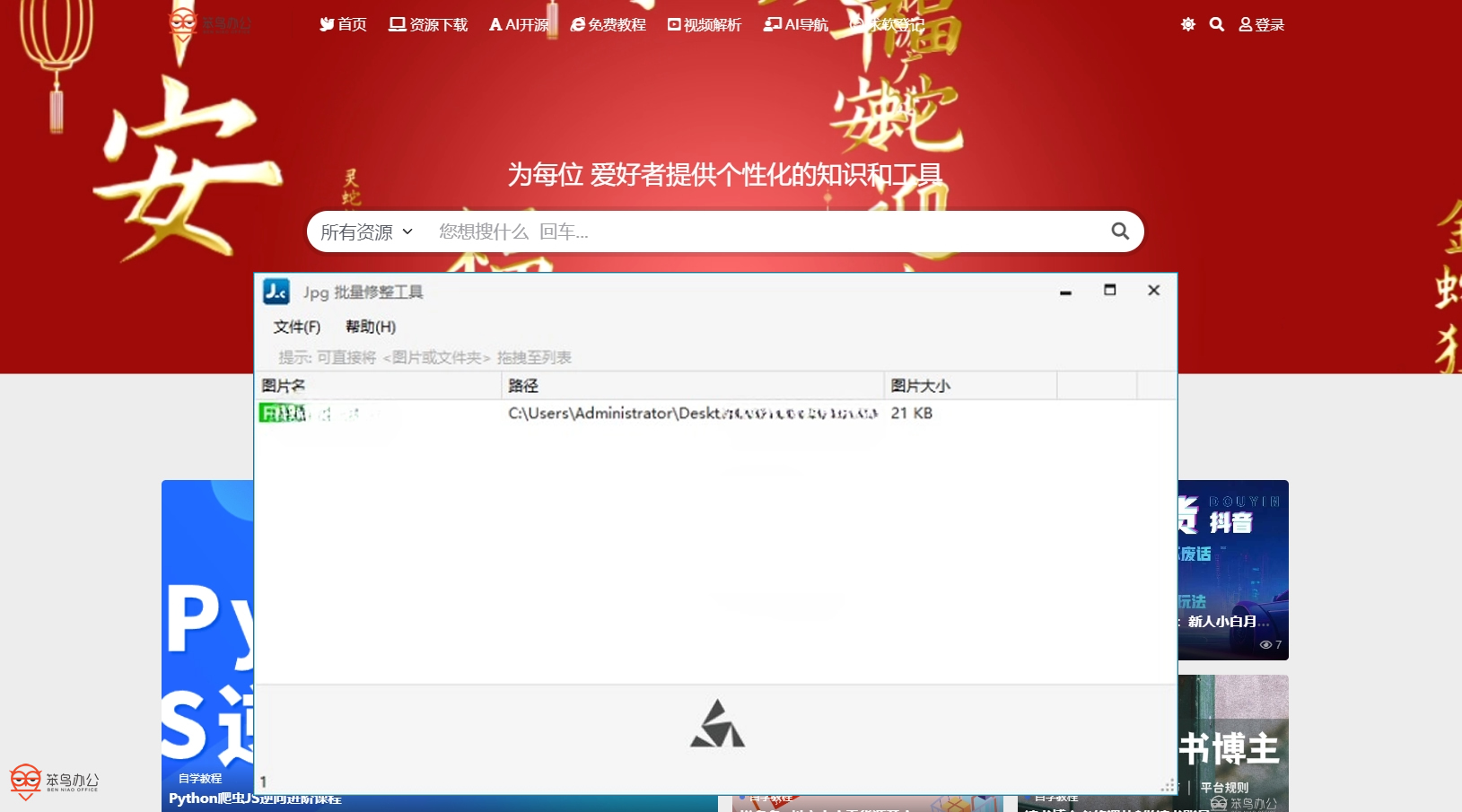Viewport: 1462px width, 812px height.
Task: Click the search input field
Action: pyautogui.click(x=718, y=231)
